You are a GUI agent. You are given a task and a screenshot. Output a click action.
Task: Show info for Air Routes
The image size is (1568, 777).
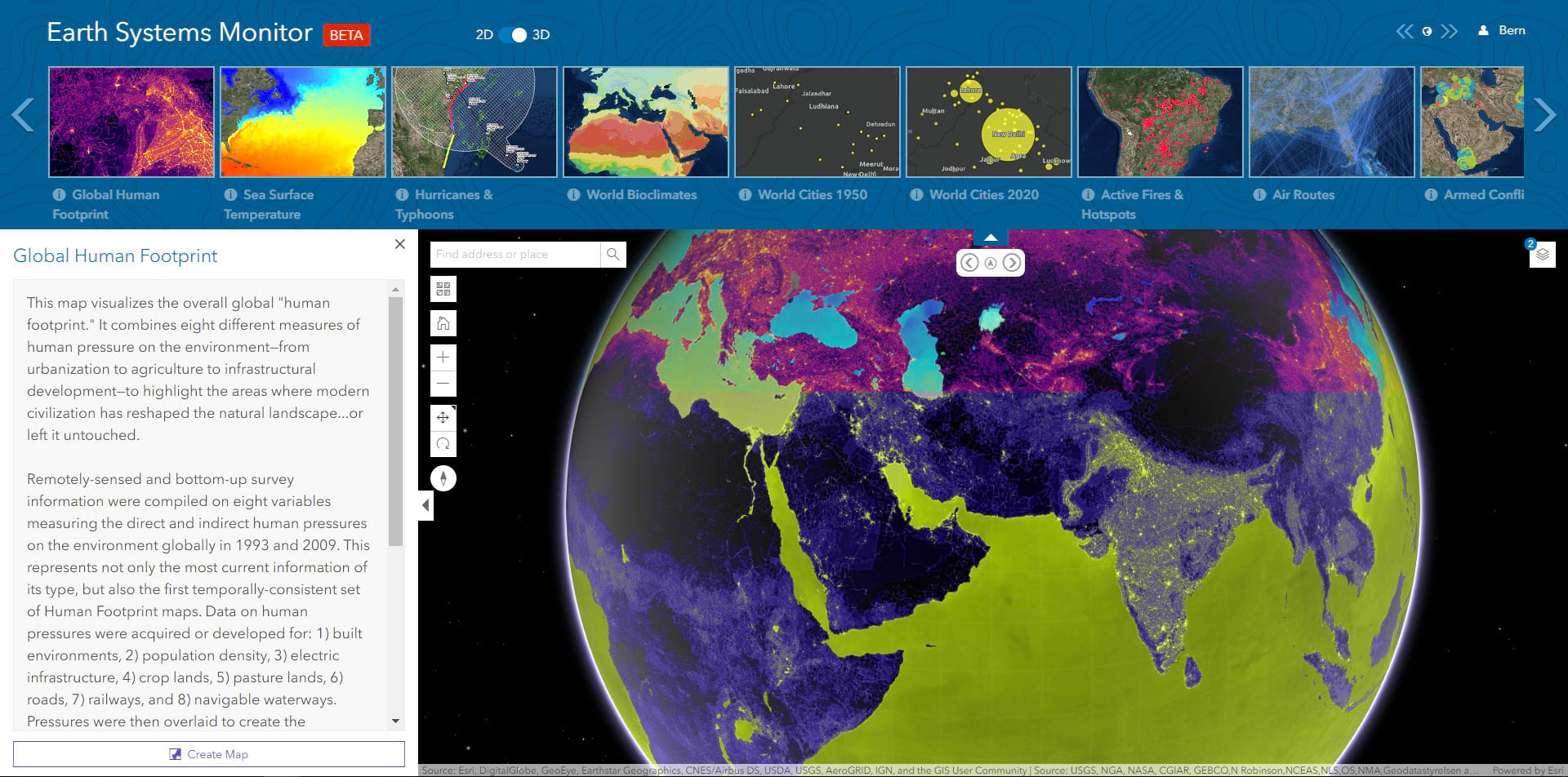click(1259, 194)
